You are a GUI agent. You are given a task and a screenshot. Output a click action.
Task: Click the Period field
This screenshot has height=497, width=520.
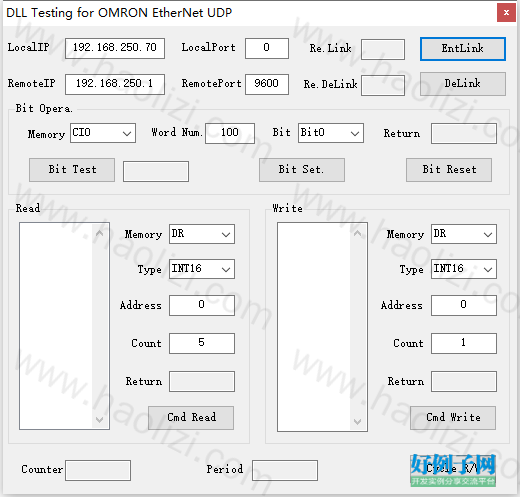[285, 470]
